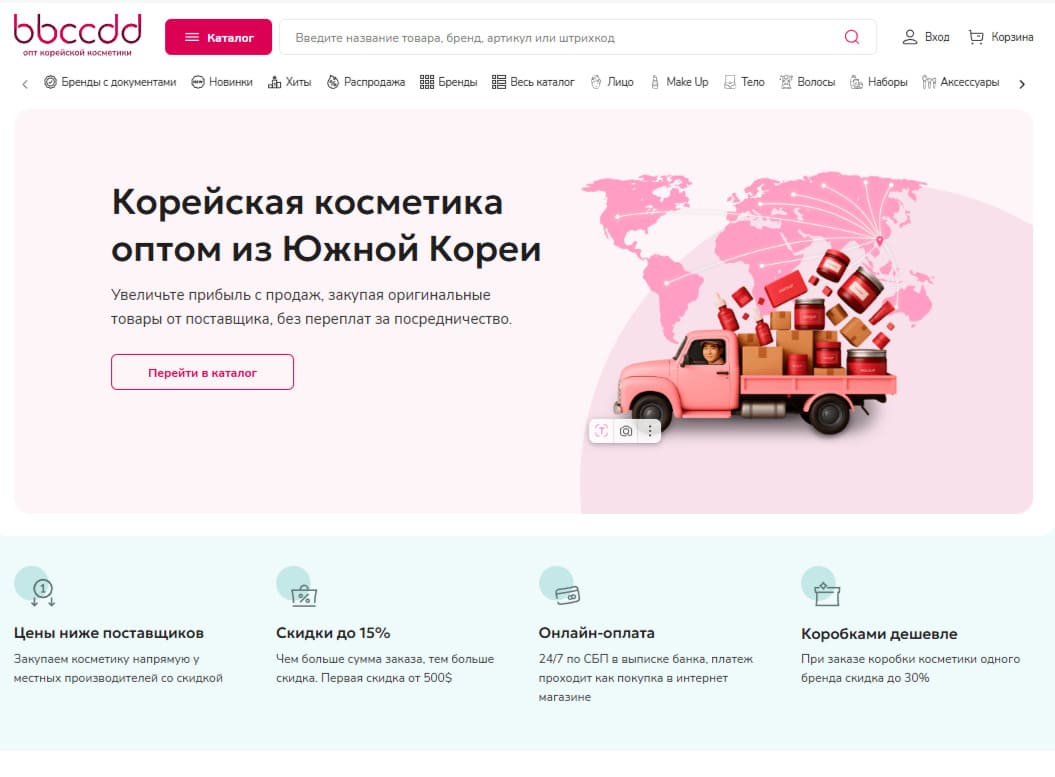The image size is (1055, 777).
Task: Select the Наборы sets icon
Action: tap(855, 82)
